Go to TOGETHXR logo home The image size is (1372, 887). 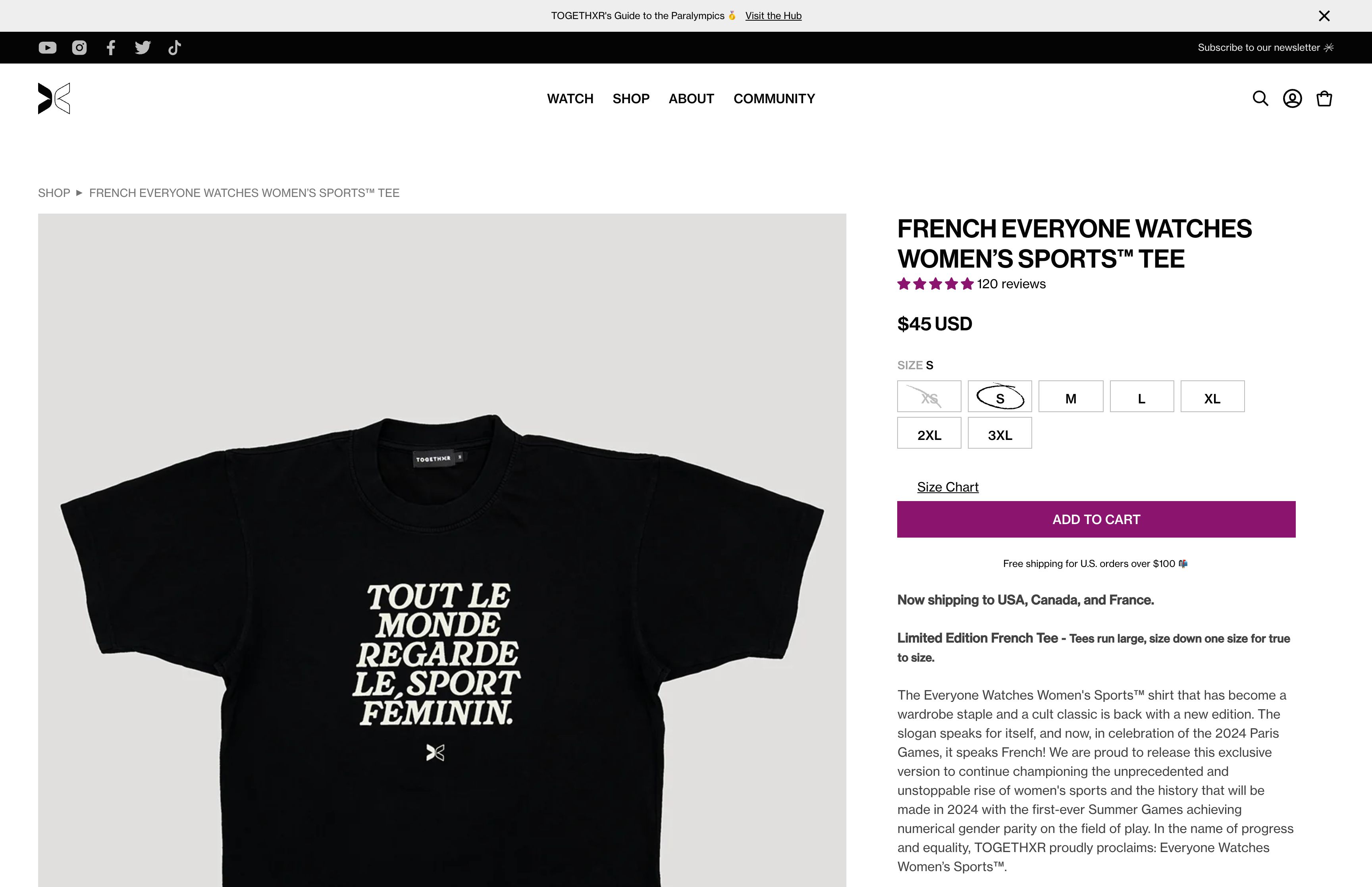(54, 98)
